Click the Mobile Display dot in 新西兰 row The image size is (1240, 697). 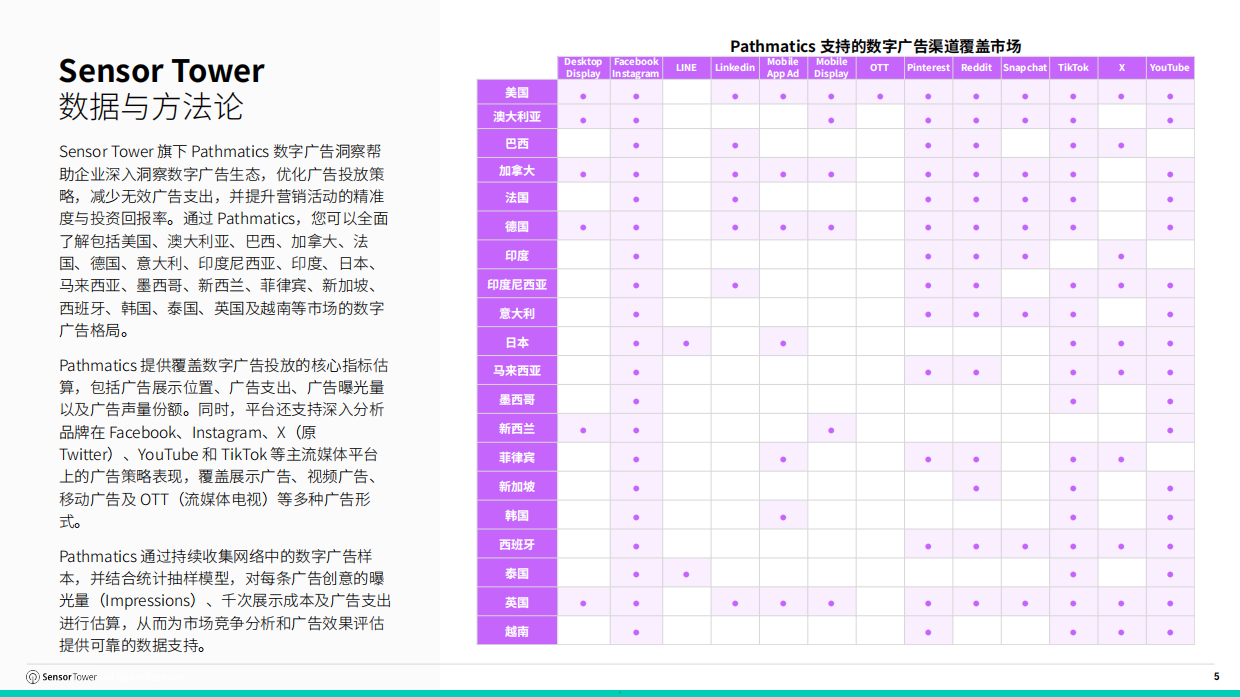pos(831,430)
